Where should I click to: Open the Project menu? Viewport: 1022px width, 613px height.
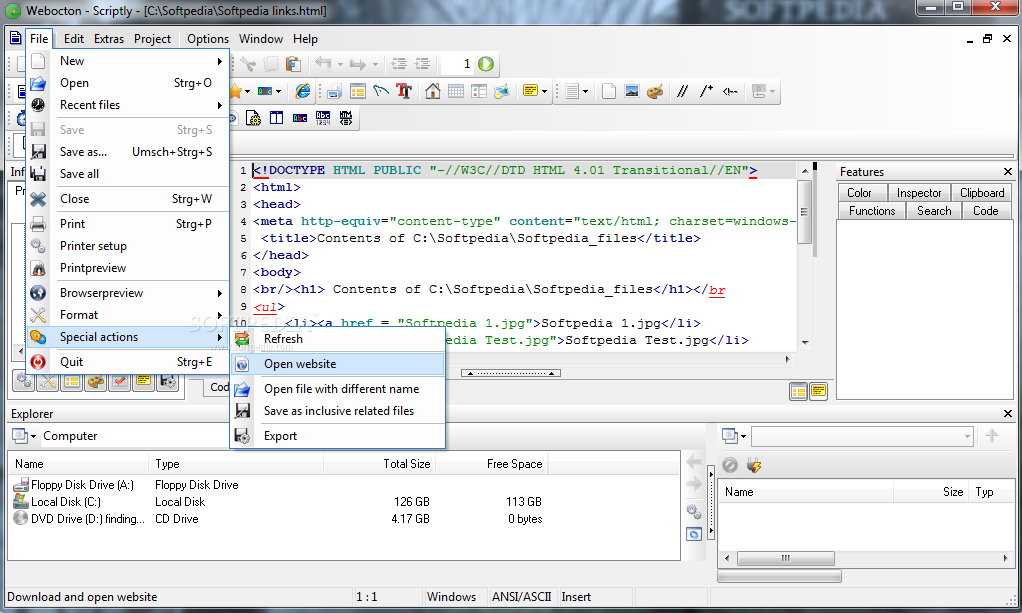click(x=153, y=39)
